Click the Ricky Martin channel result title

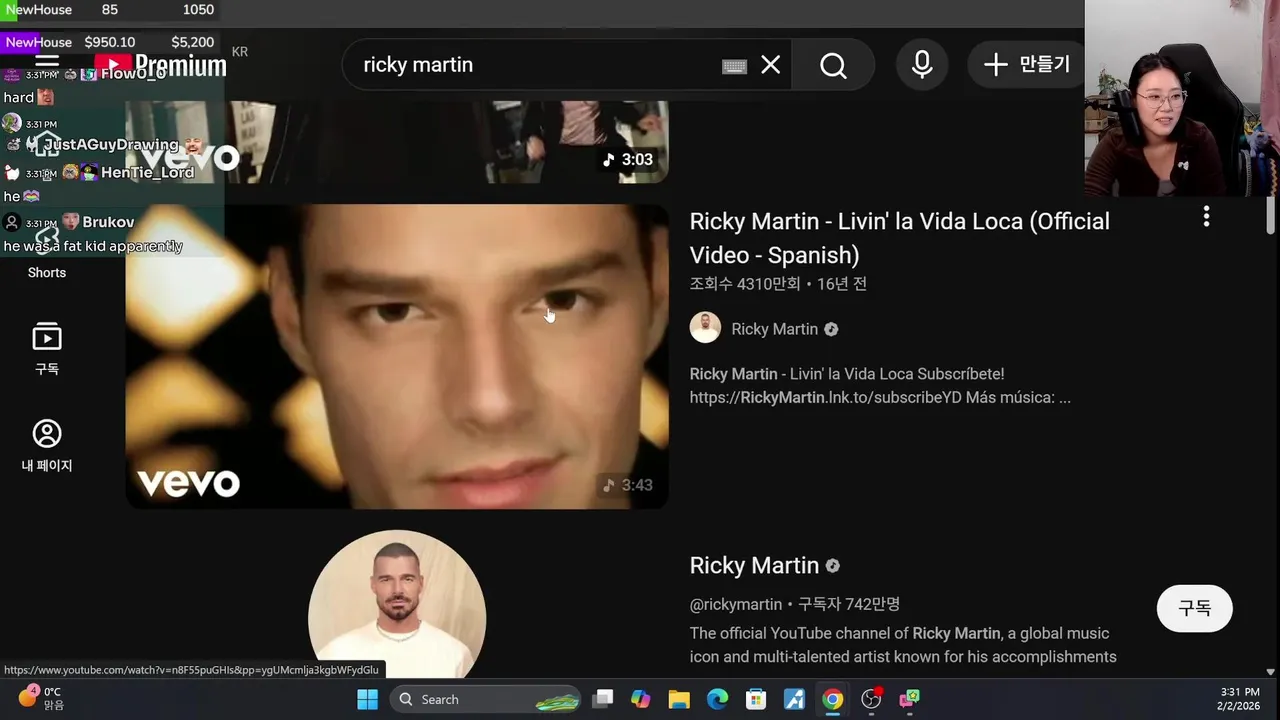[x=754, y=566]
